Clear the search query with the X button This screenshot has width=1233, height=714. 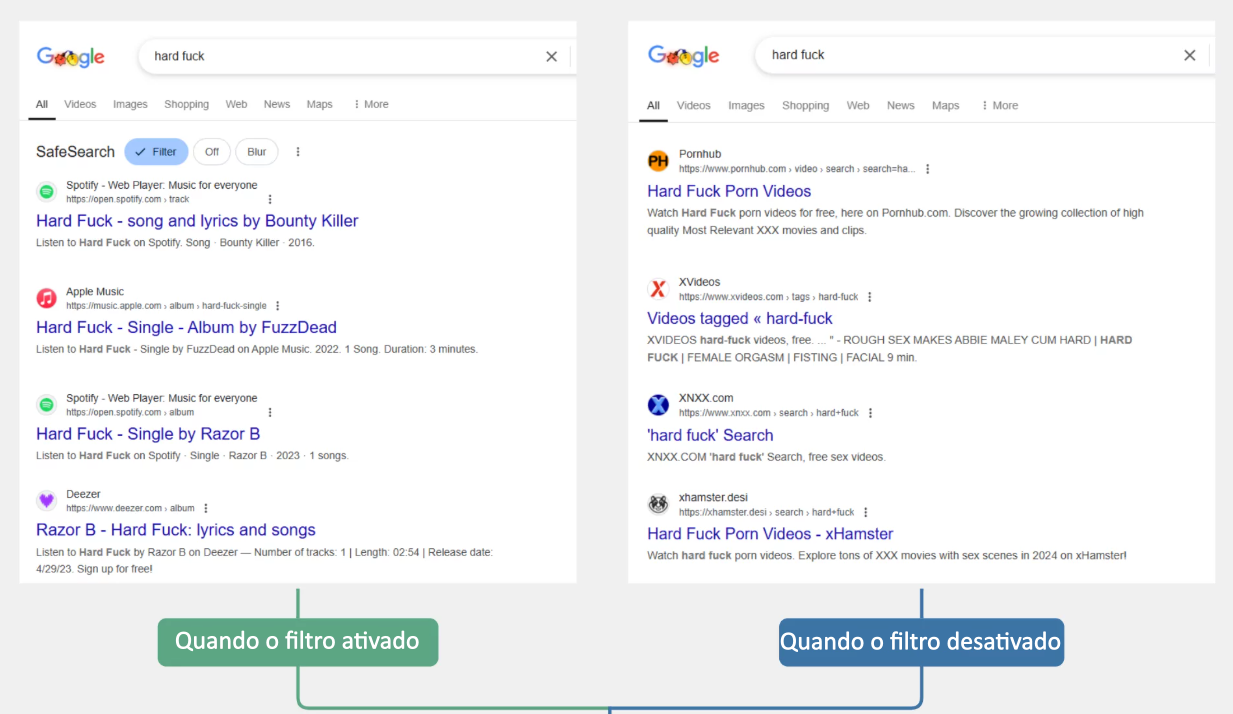(551, 57)
